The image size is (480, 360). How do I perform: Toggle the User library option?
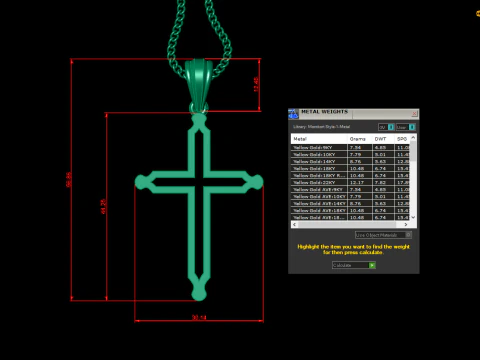point(405,127)
